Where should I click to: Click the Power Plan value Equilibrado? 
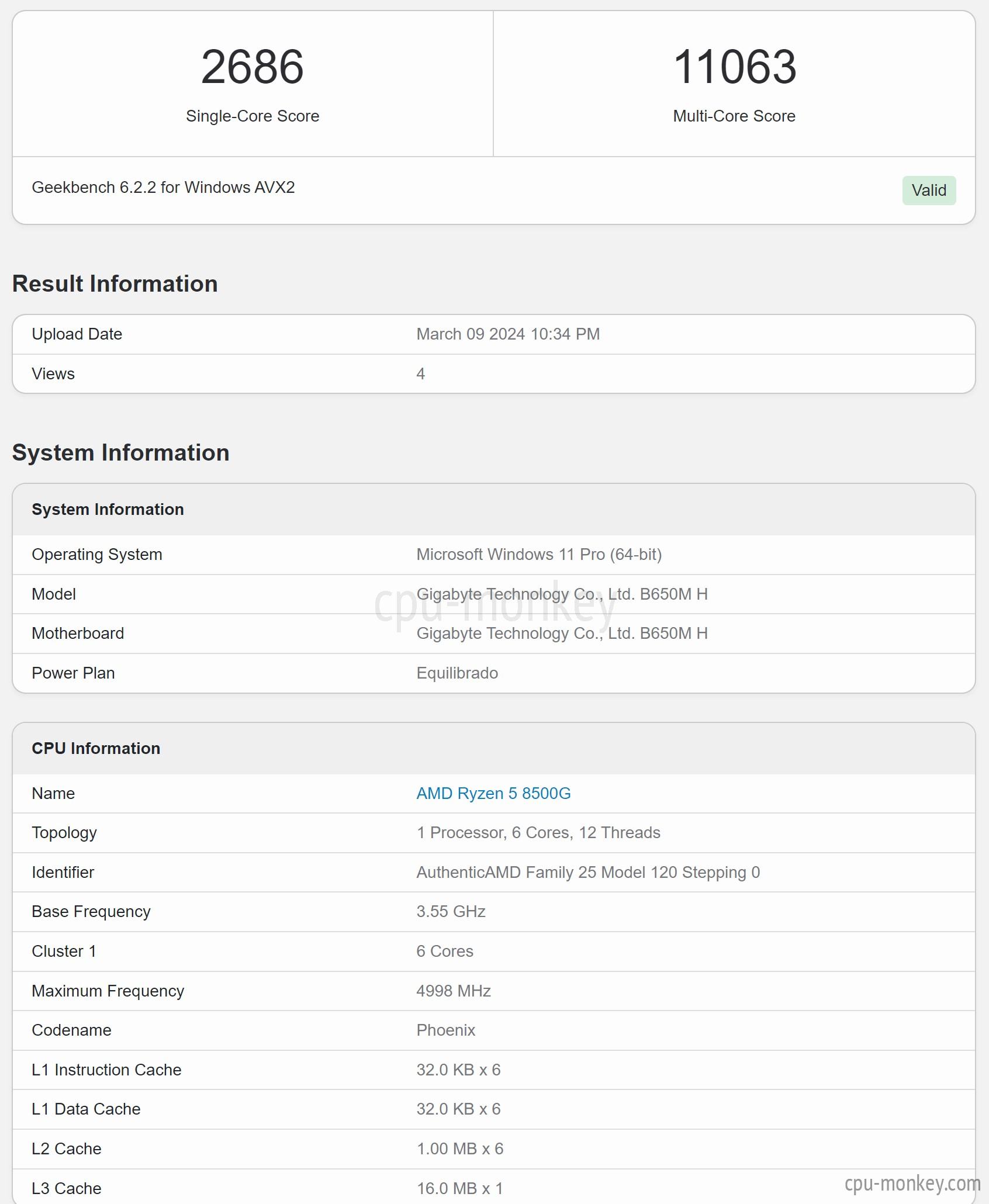[x=457, y=673]
